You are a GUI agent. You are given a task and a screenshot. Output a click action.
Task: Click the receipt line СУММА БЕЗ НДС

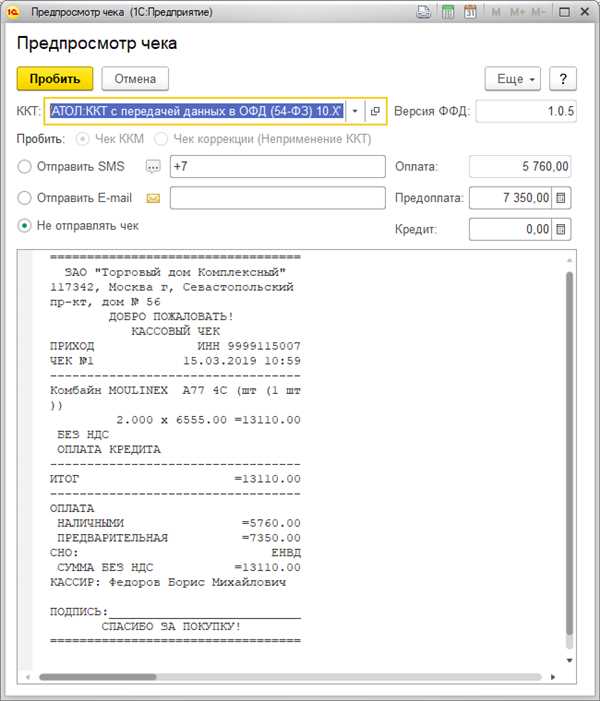coord(179,567)
